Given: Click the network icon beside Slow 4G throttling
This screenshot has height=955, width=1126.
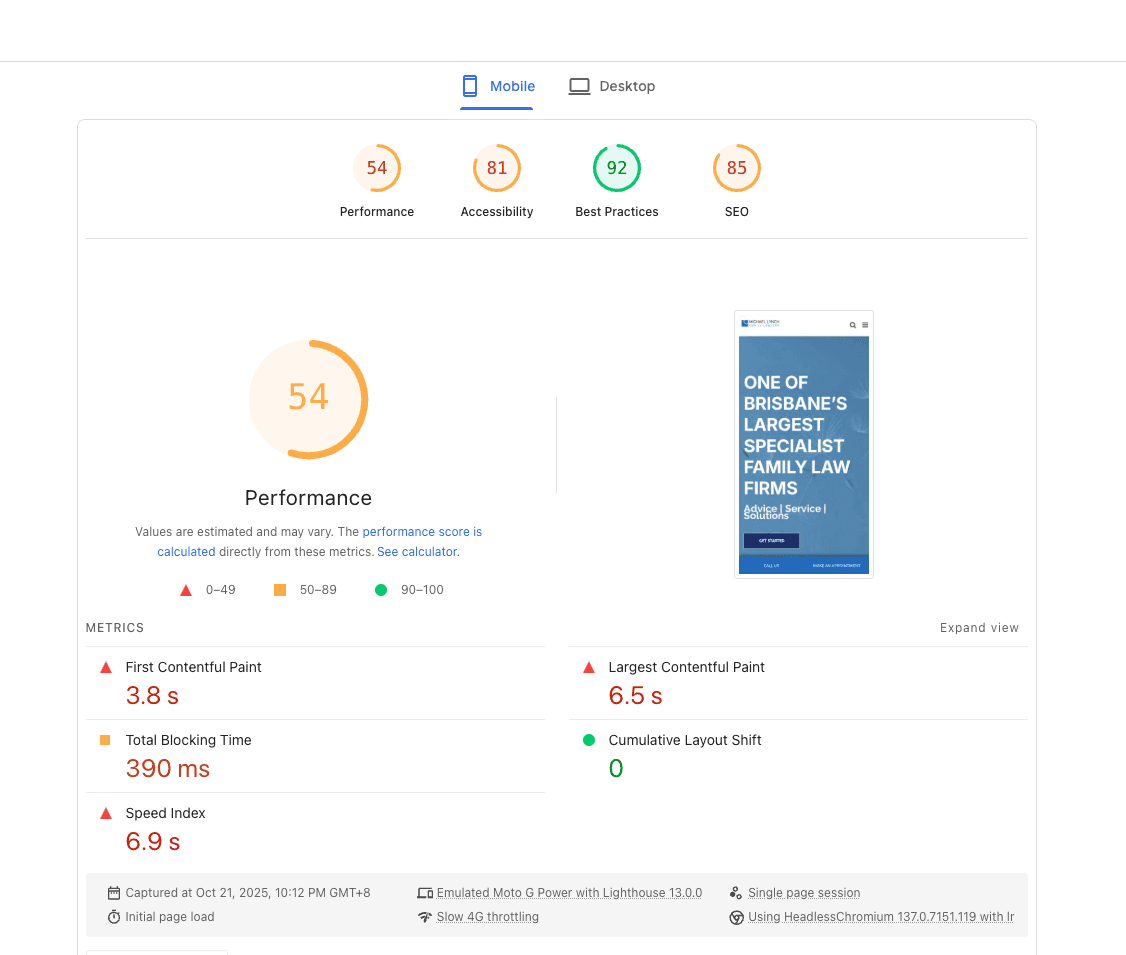Looking at the screenshot, I should pyautogui.click(x=426, y=916).
